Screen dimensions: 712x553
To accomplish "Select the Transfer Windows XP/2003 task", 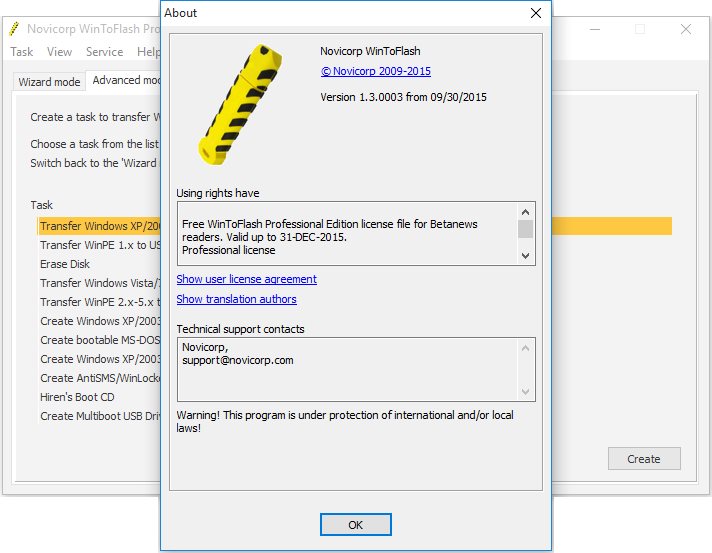I will tap(99, 226).
